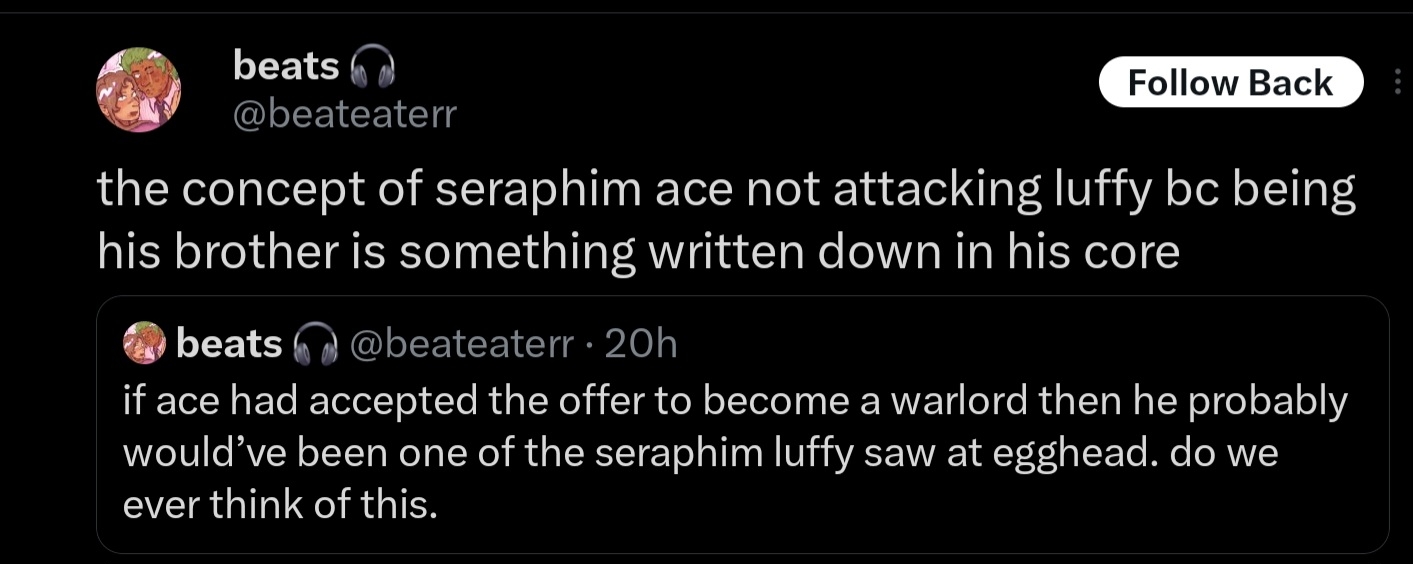1413x564 pixels.
Task: Click the headphones emoji in the quoted tweet
Action: [x=312, y=345]
